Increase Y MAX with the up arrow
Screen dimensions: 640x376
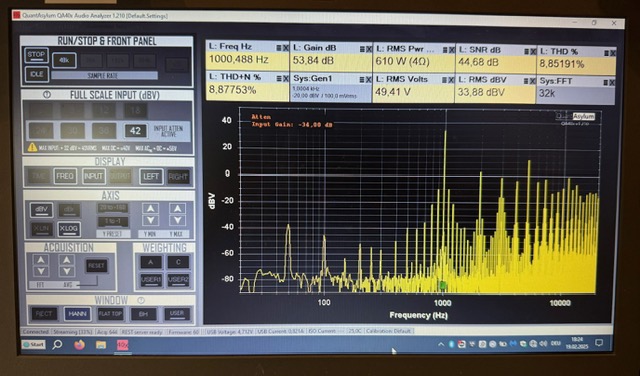[178, 209]
